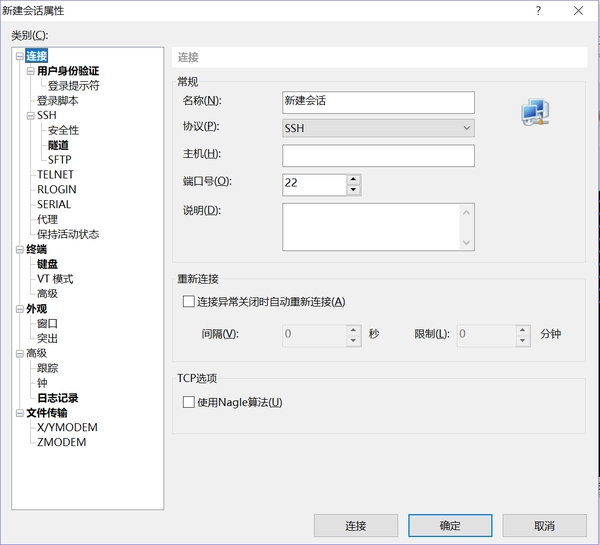600x545 pixels.
Task: Collapse the 连接 tree node
Action: pos(19,57)
